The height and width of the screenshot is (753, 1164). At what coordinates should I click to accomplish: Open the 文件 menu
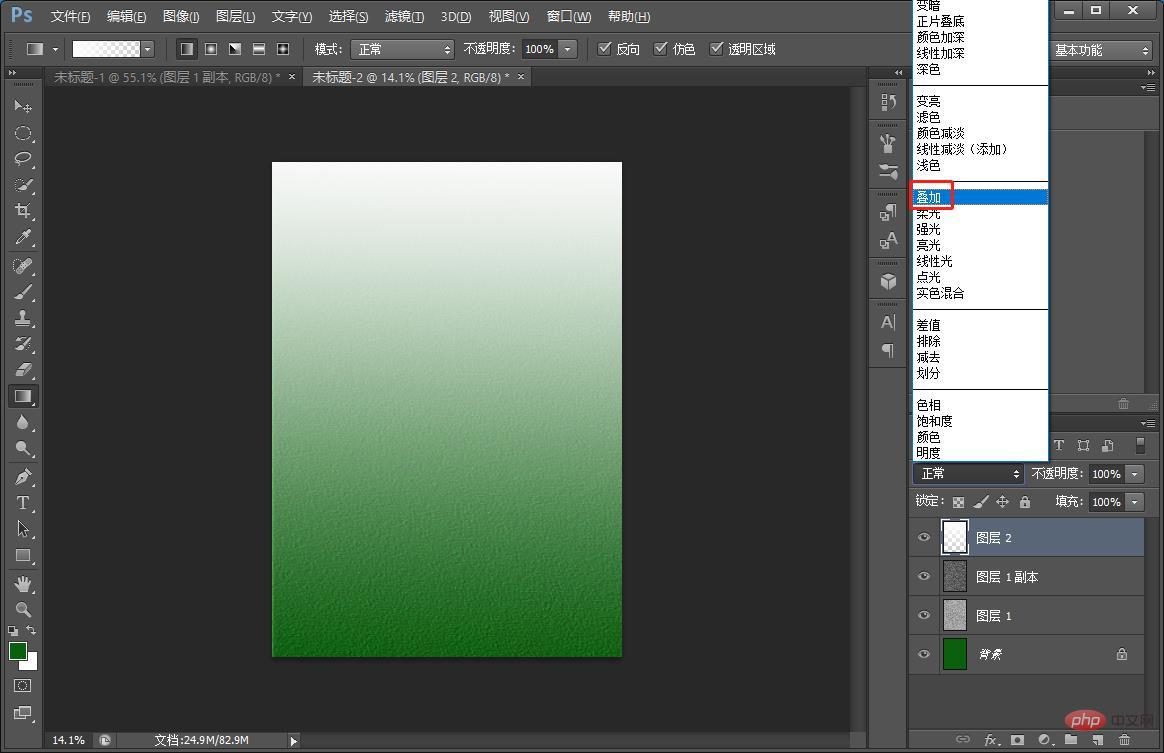71,16
